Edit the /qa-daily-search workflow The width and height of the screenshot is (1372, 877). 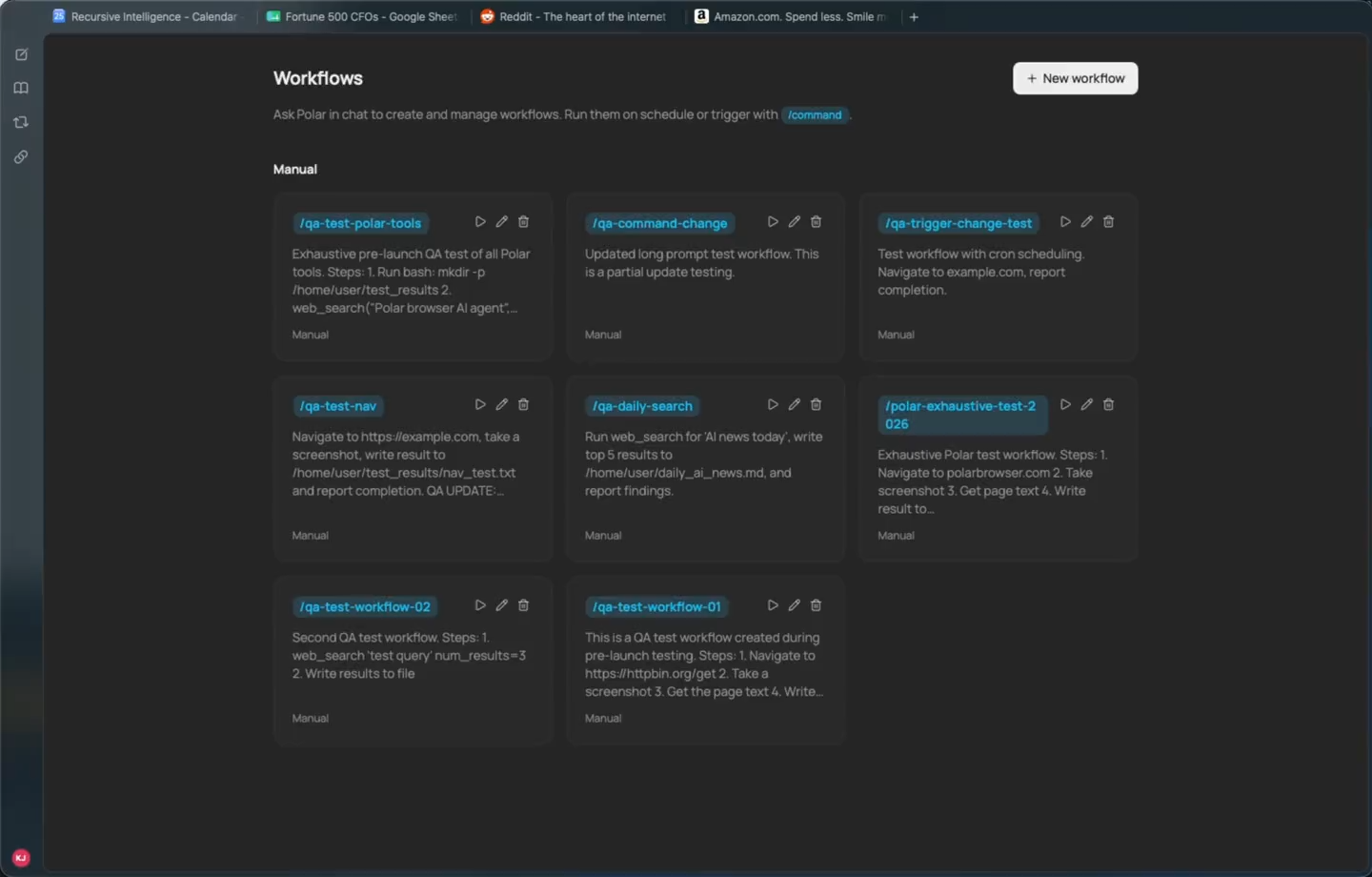pyautogui.click(x=795, y=405)
